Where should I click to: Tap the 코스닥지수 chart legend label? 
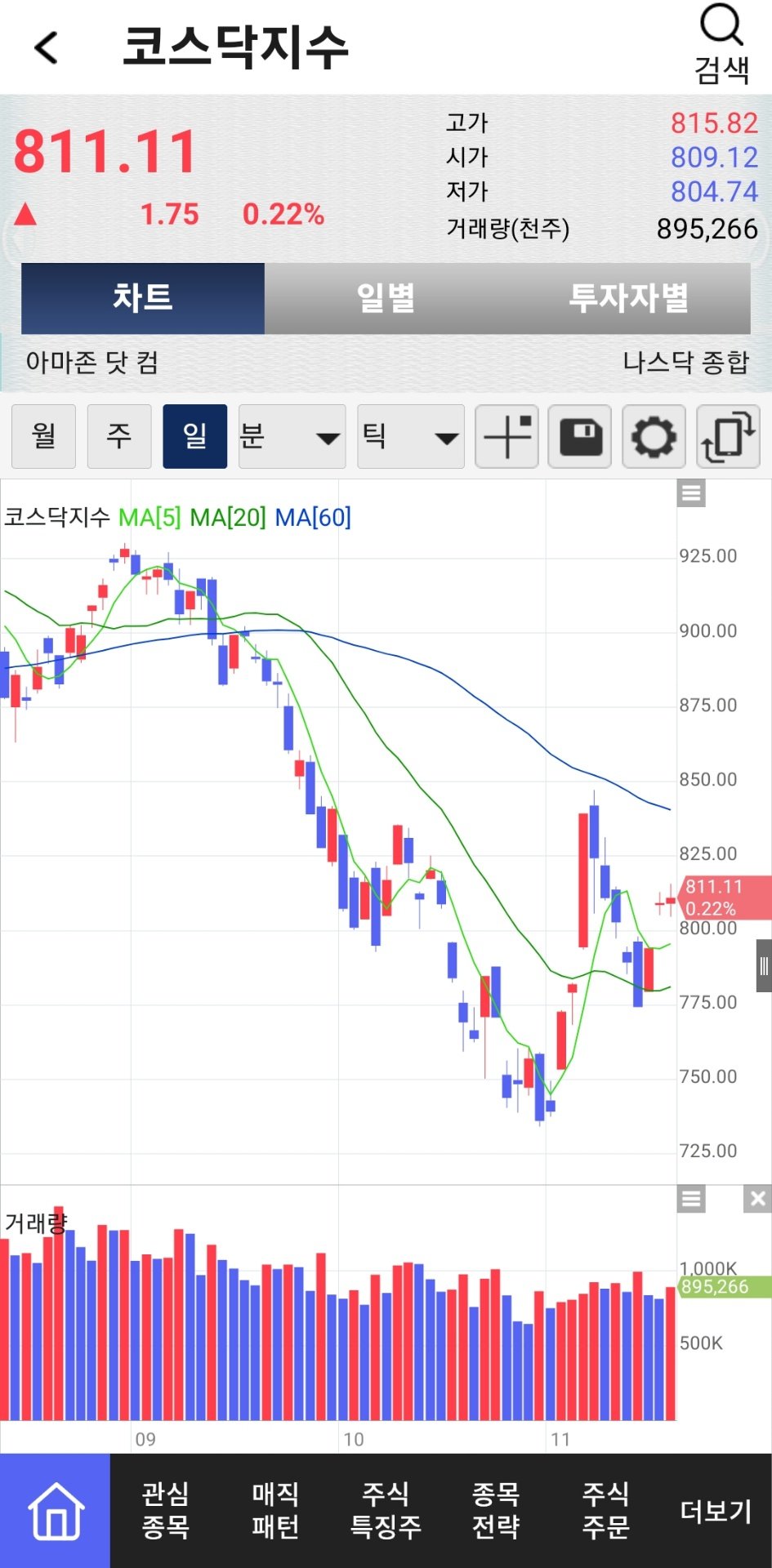[57, 517]
